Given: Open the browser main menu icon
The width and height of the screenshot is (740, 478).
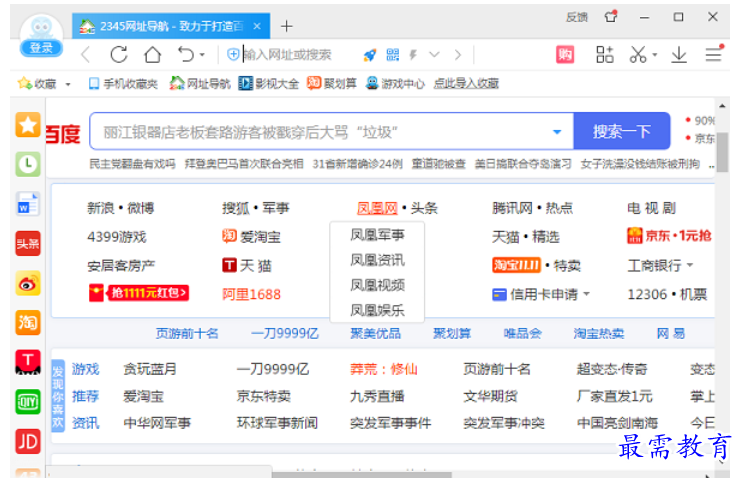Looking at the screenshot, I should [714, 54].
